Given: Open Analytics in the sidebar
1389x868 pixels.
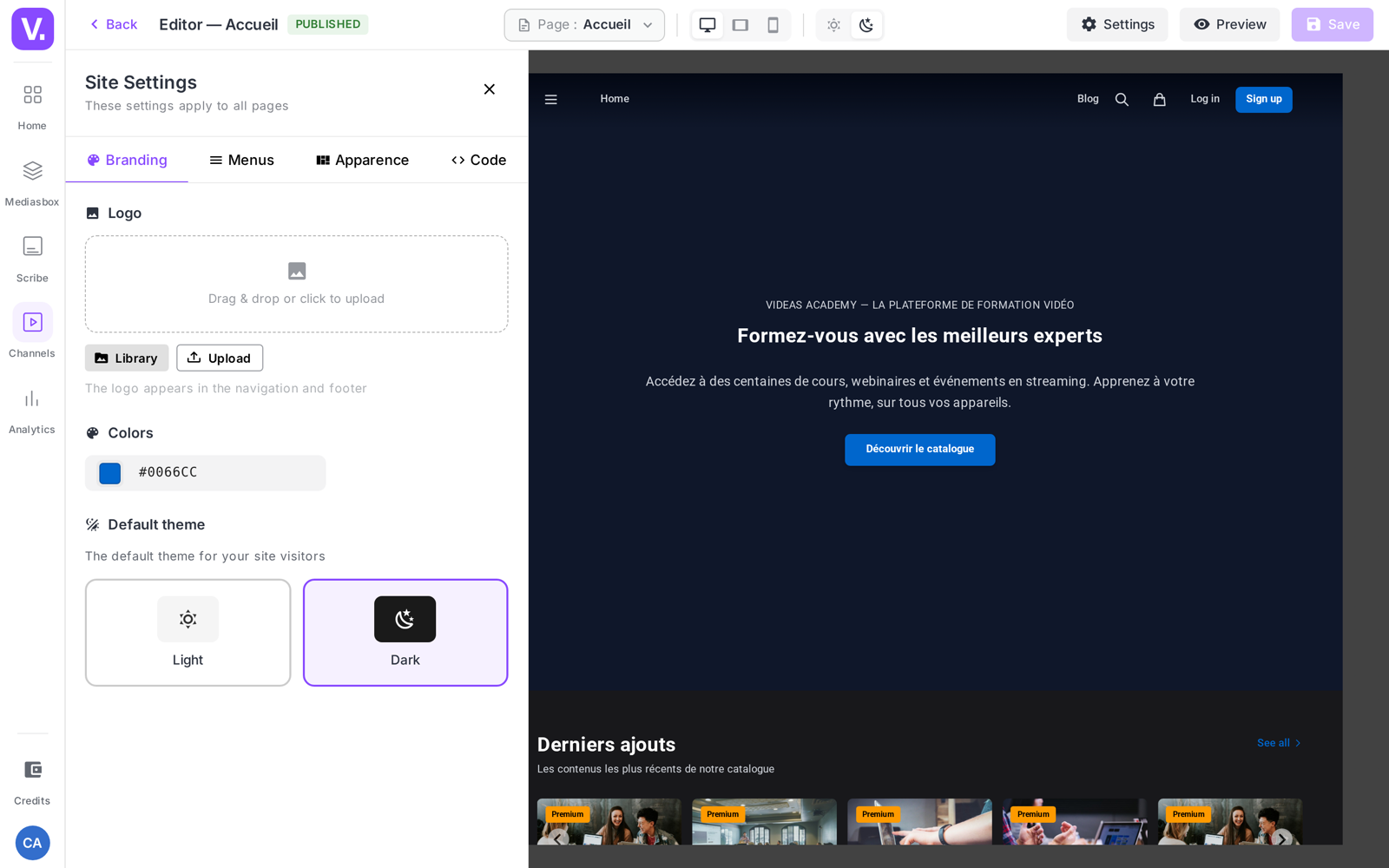Looking at the screenshot, I should 32,411.
